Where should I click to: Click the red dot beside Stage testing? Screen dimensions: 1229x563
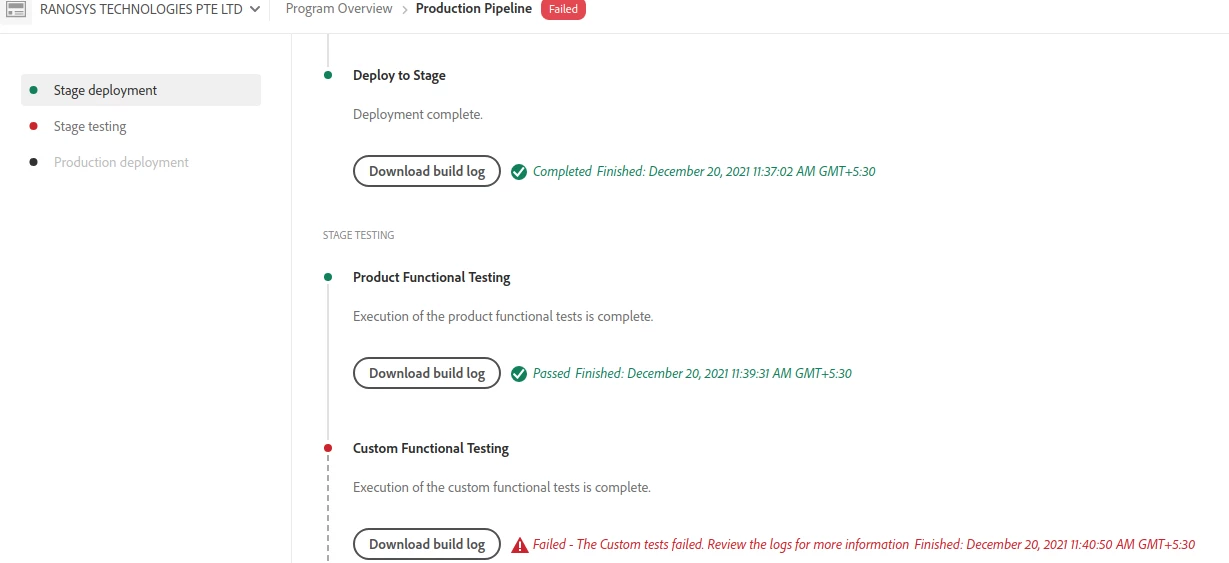pyautogui.click(x=33, y=126)
